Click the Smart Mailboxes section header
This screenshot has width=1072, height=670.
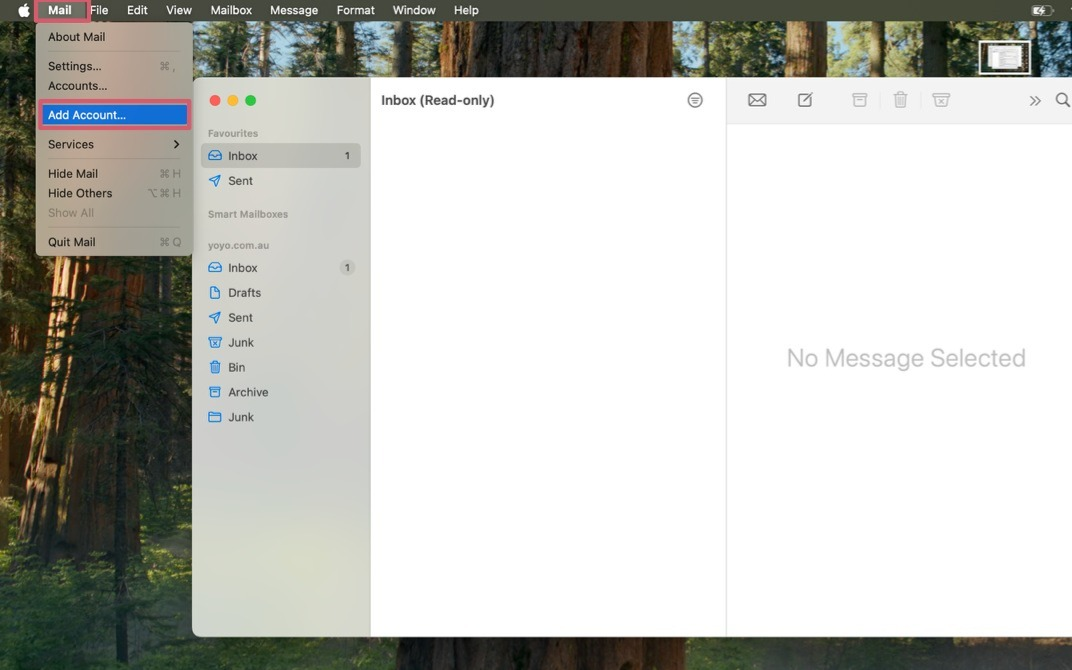point(247,214)
